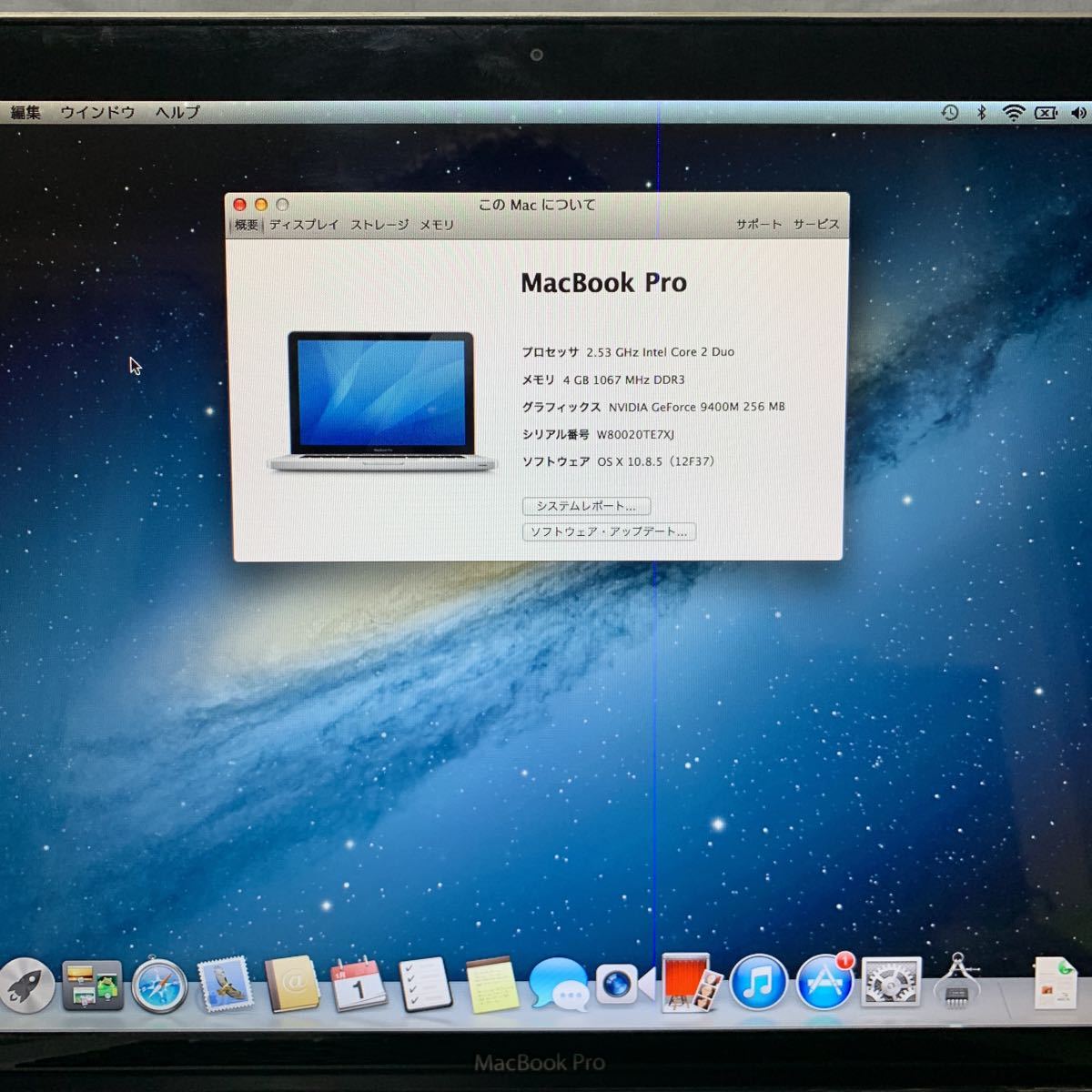This screenshot has width=1092, height=1092.
Task: Switch to the メモリ tab
Action: [x=437, y=224]
